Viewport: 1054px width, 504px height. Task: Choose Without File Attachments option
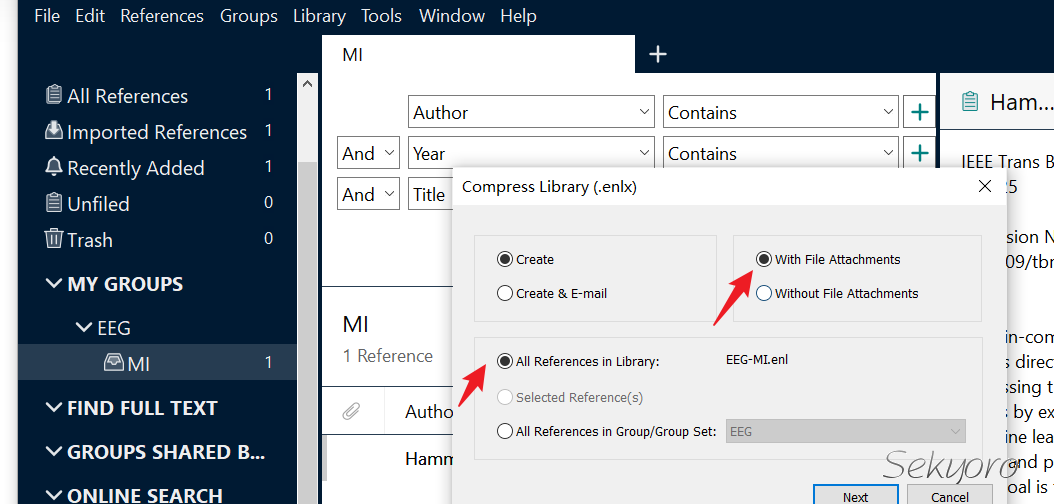(x=764, y=294)
